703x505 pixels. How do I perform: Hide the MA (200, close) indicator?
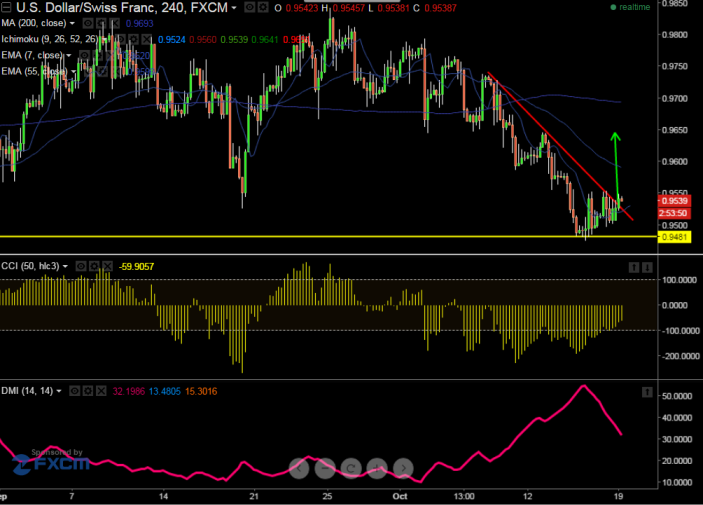click(88, 23)
